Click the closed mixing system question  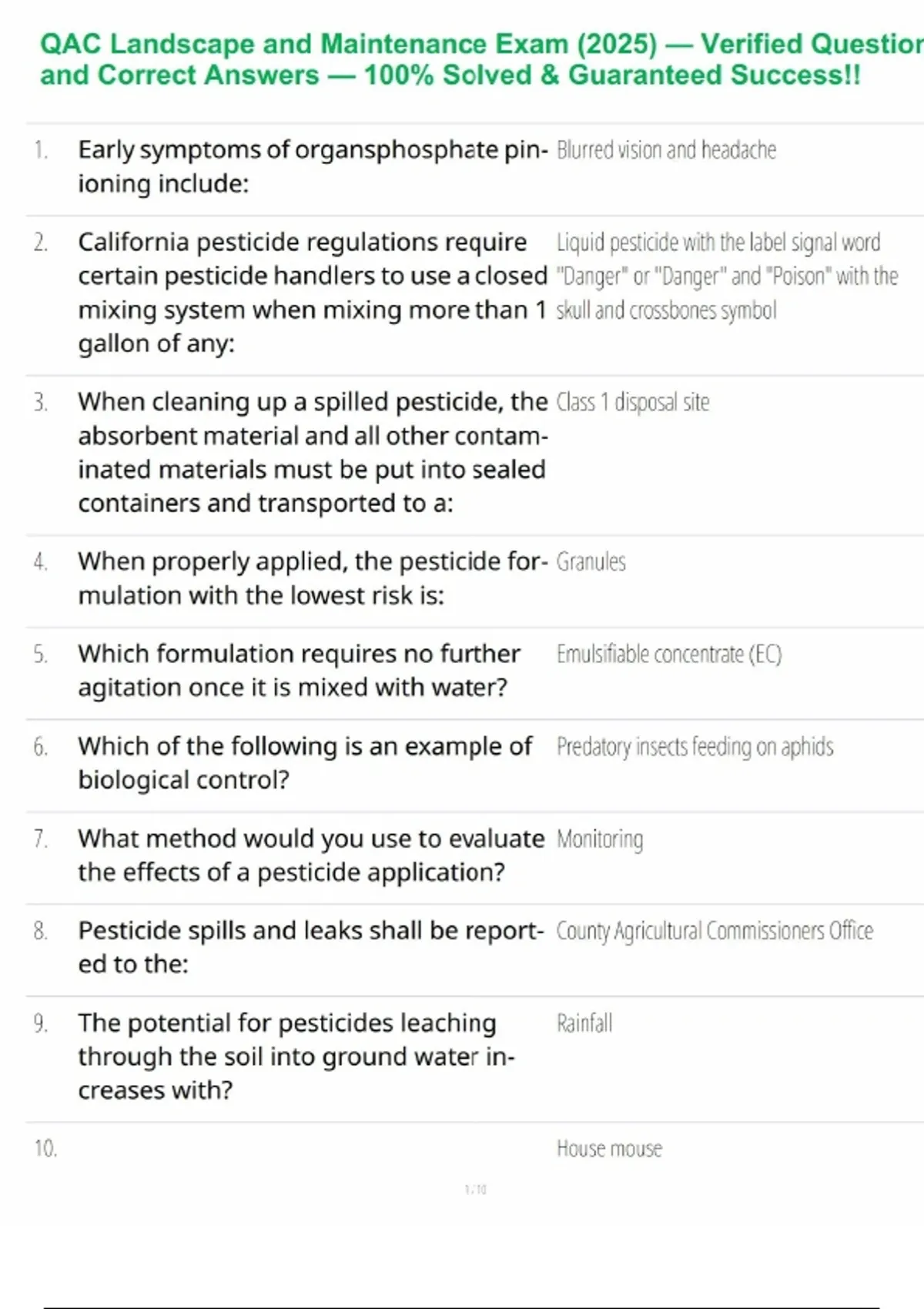click(x=312, y=293)
